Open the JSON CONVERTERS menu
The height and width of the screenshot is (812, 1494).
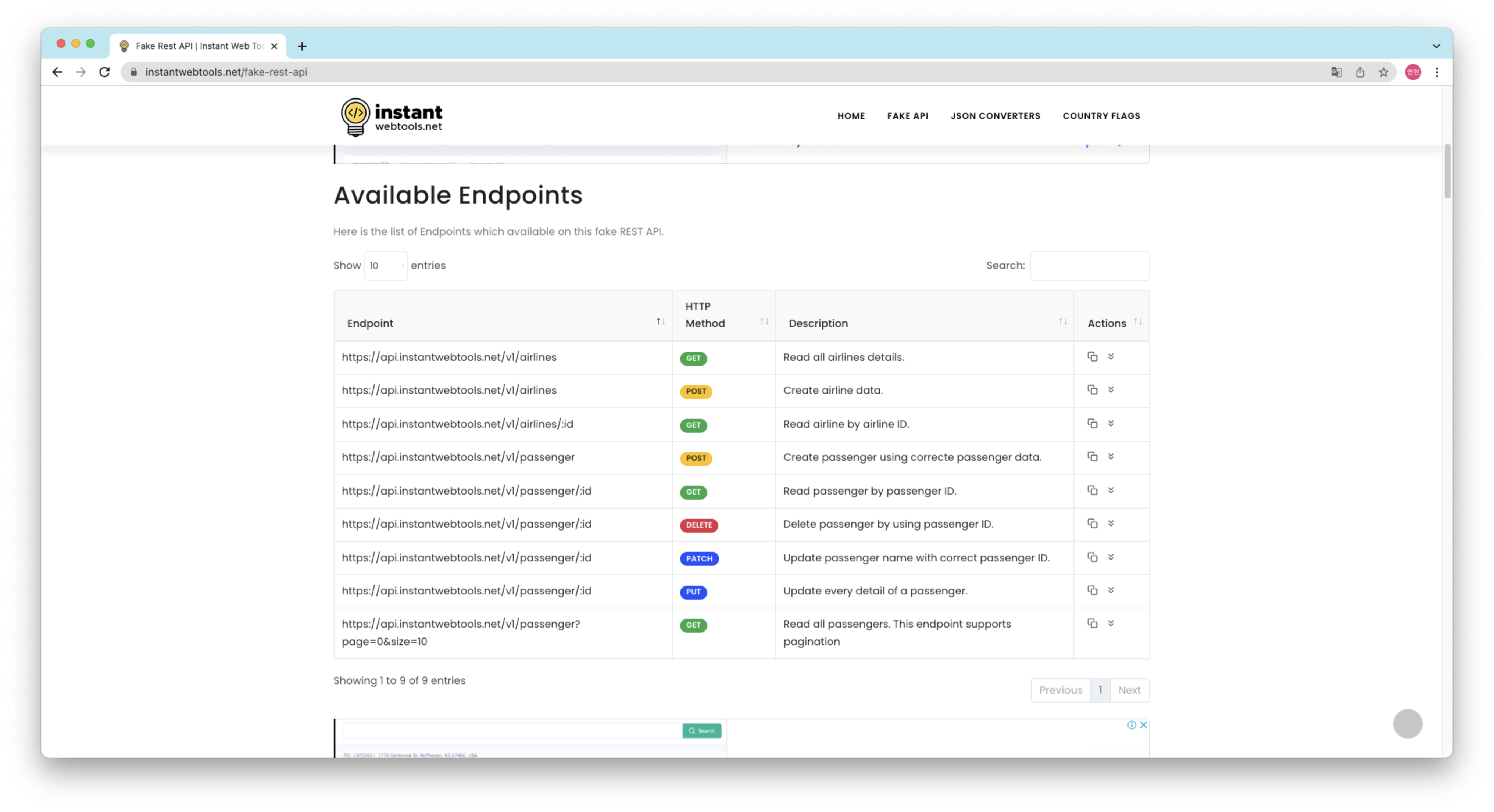(x=995, y=116)
